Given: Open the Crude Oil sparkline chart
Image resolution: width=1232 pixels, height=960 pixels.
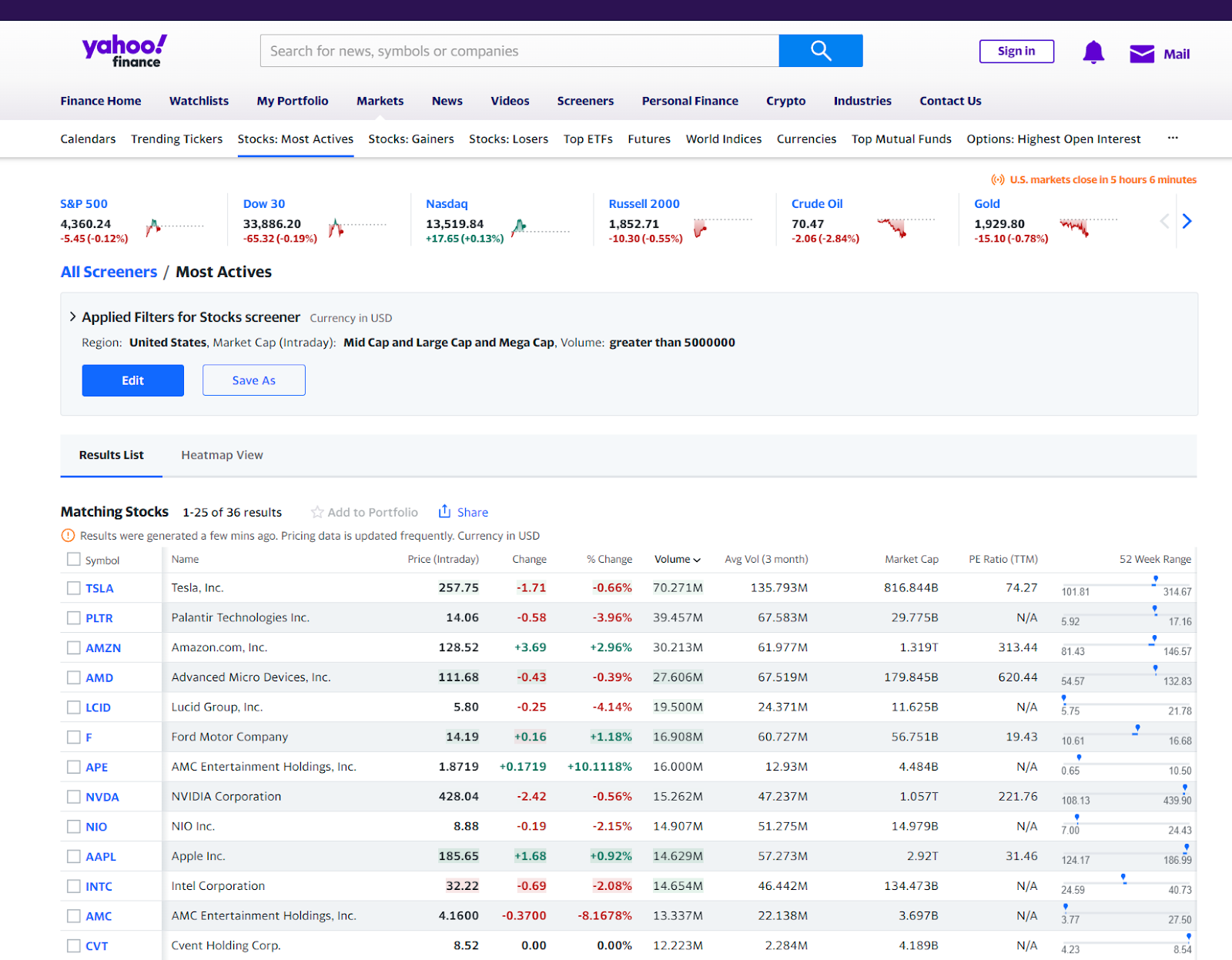Looking at the screenshot, I should point(906,227).
